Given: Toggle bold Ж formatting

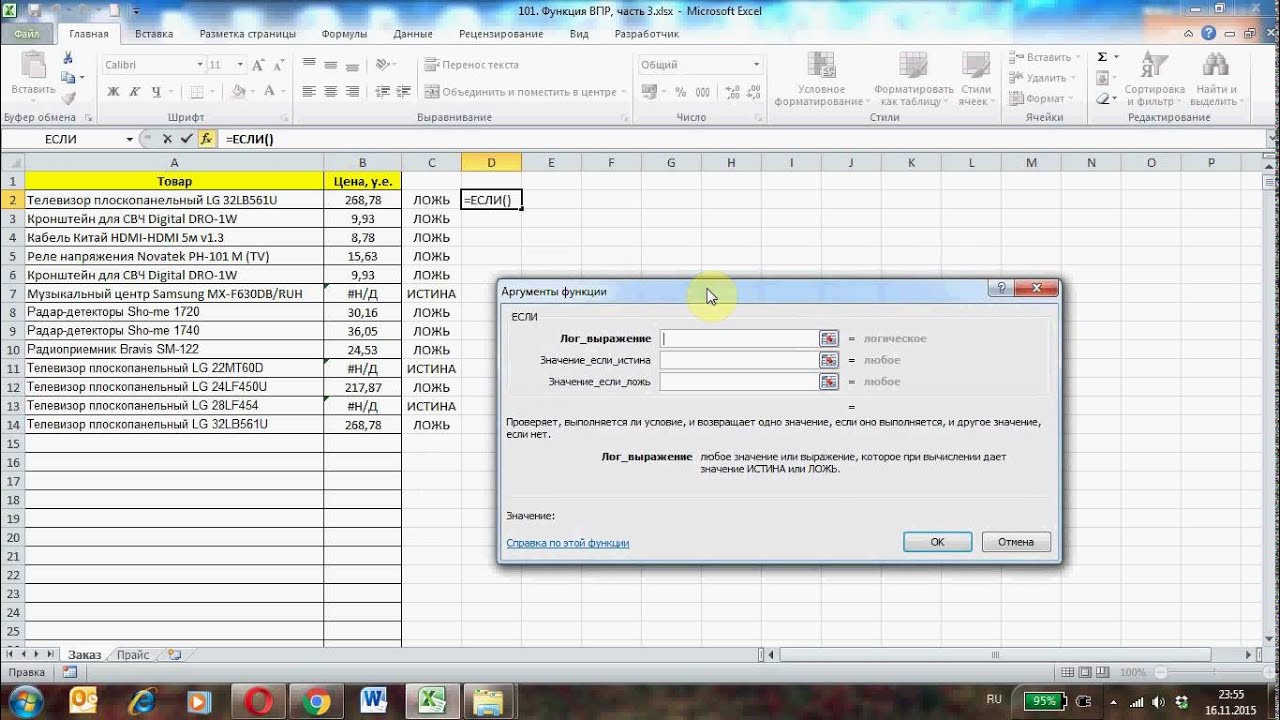Looking at the screenshot, I should click(113, 91).
